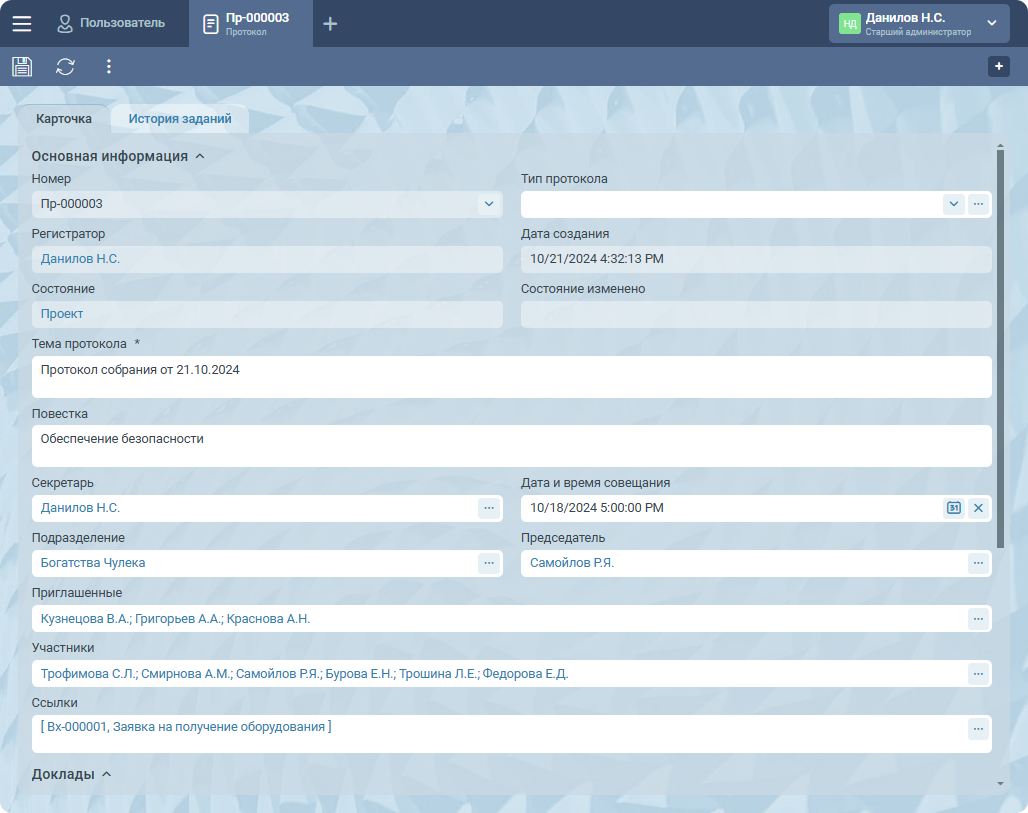This screenshot has height=813, width=1028.
Task: Open Тип протокола dropdown arrow
Action: pos(954,204)
